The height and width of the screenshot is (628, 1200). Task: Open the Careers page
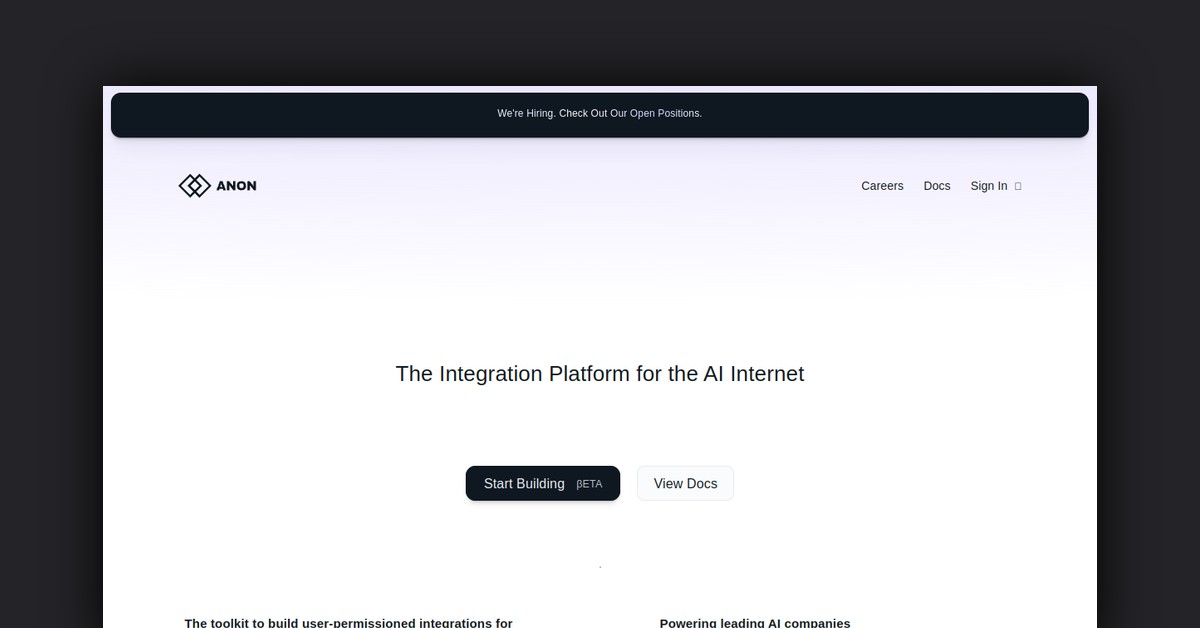pyautogui.click(x=882, y=186)
